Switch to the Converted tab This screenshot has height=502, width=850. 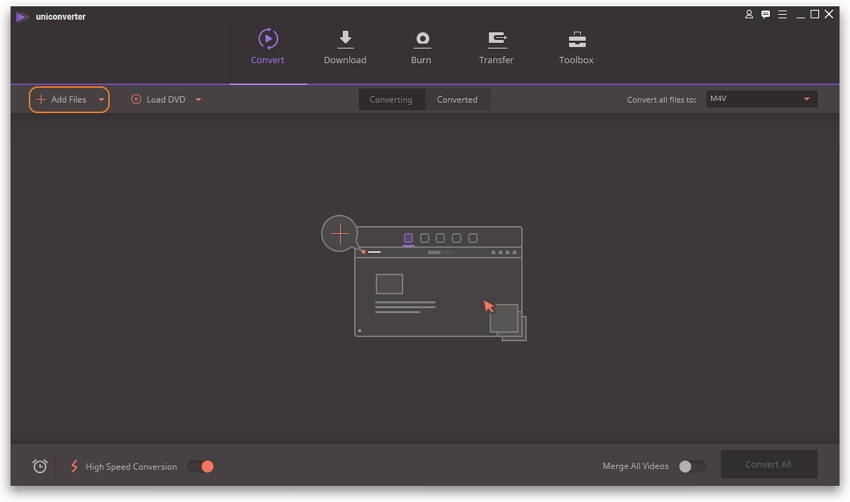458,100
